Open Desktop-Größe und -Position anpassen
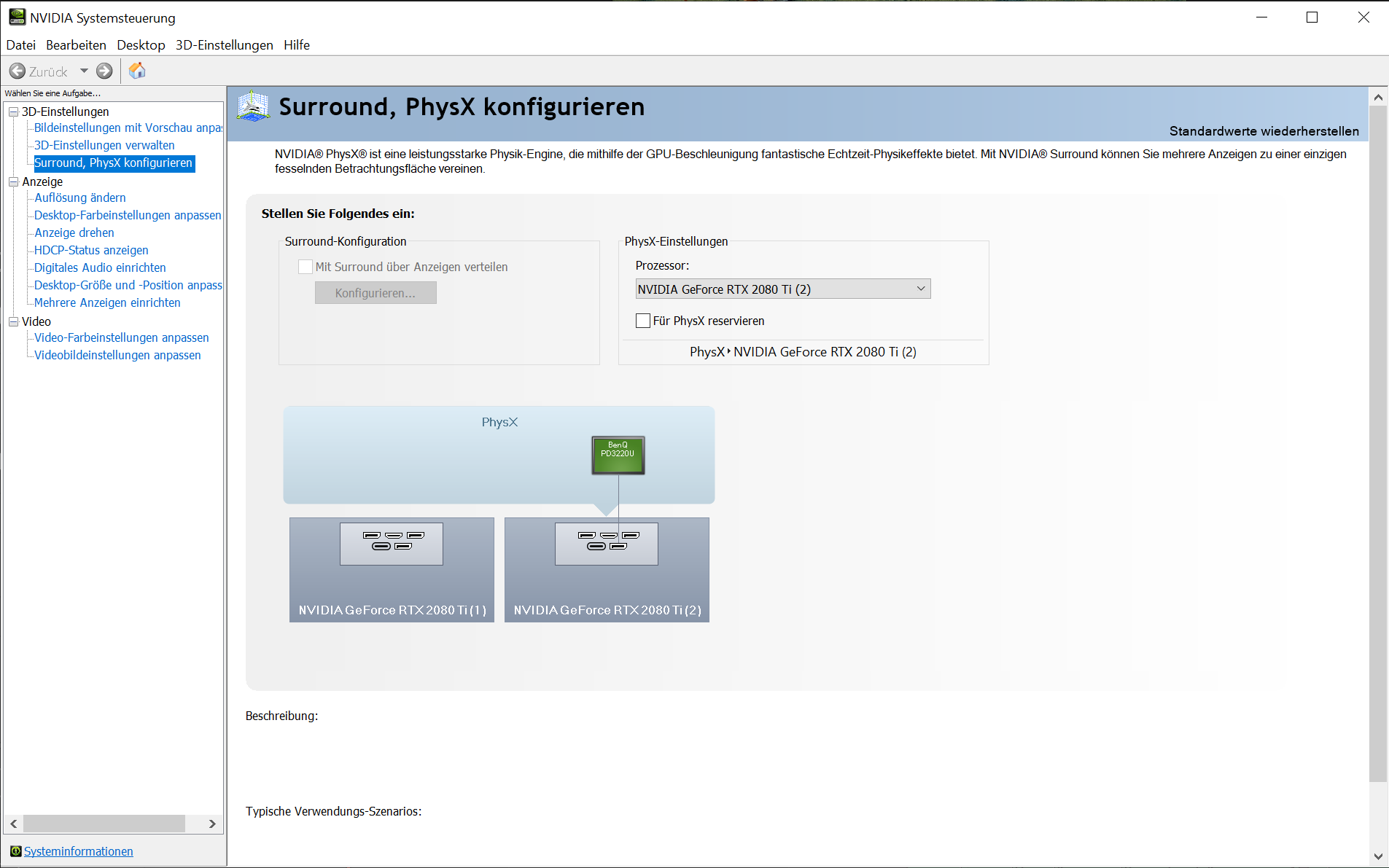This screenshot has width=1389, height=868. (x=128, y=285)
